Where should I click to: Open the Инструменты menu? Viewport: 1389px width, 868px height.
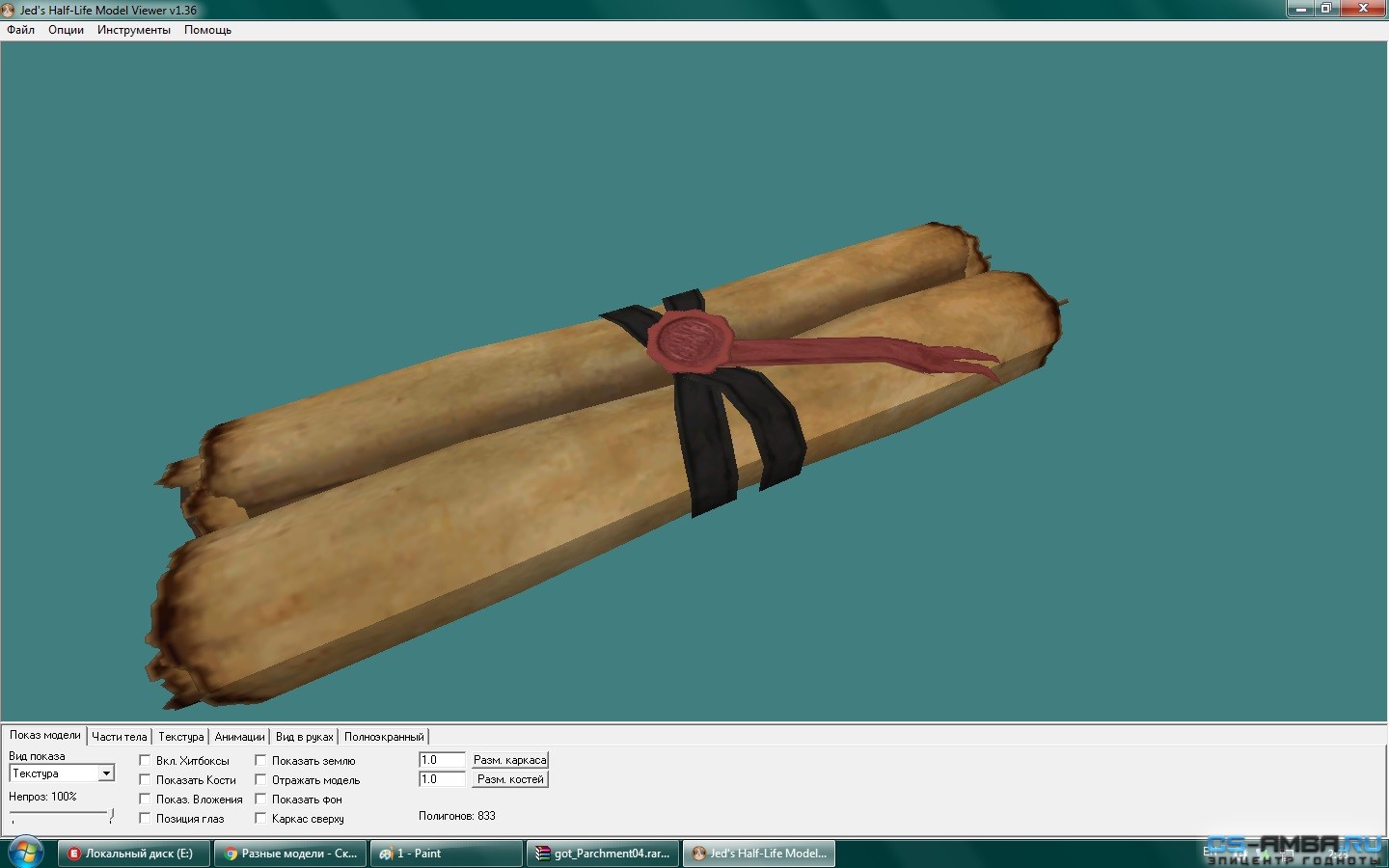click(133, 30)
